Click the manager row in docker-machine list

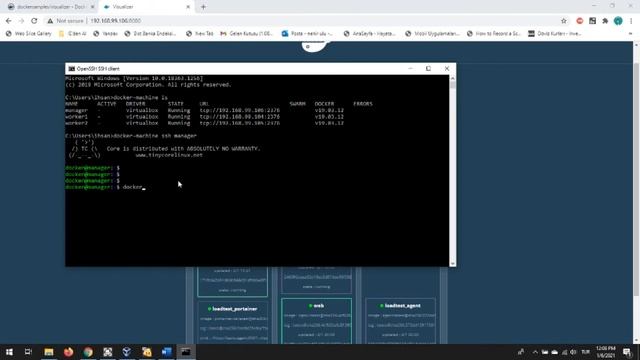[x=204, y=111]
